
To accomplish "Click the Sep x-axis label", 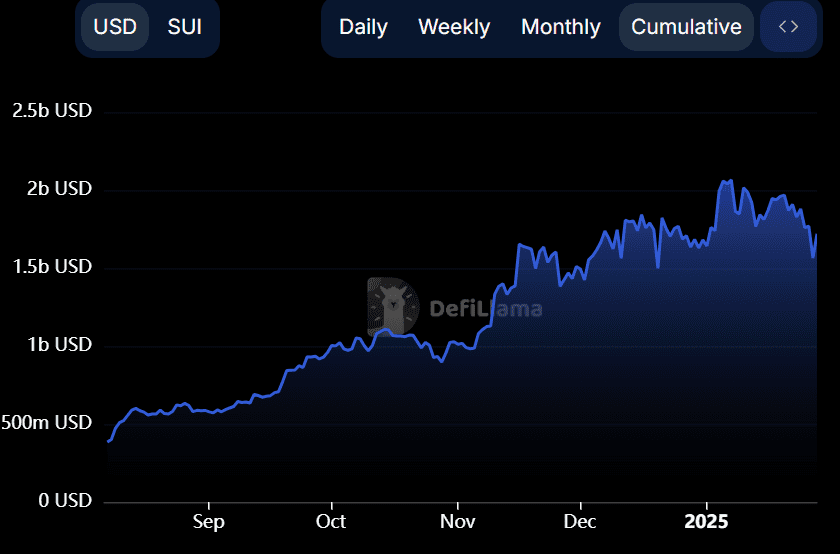I will (208, 521).
